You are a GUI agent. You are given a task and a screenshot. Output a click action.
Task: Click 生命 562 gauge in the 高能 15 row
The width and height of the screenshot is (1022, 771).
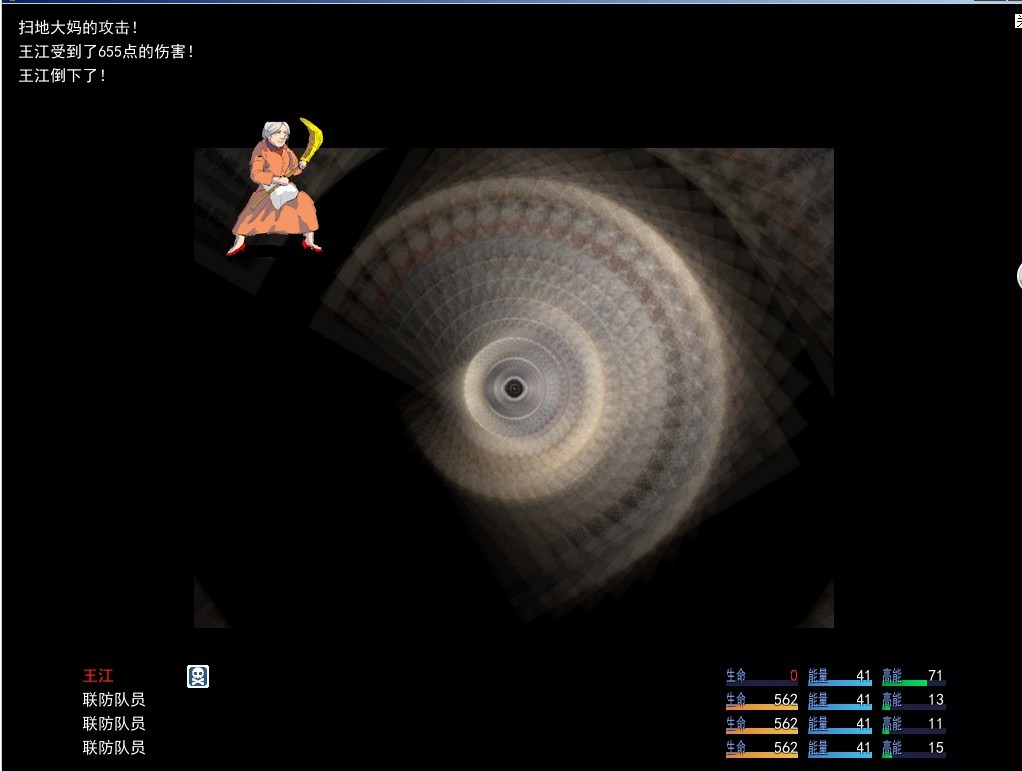[x=762, y=748]
